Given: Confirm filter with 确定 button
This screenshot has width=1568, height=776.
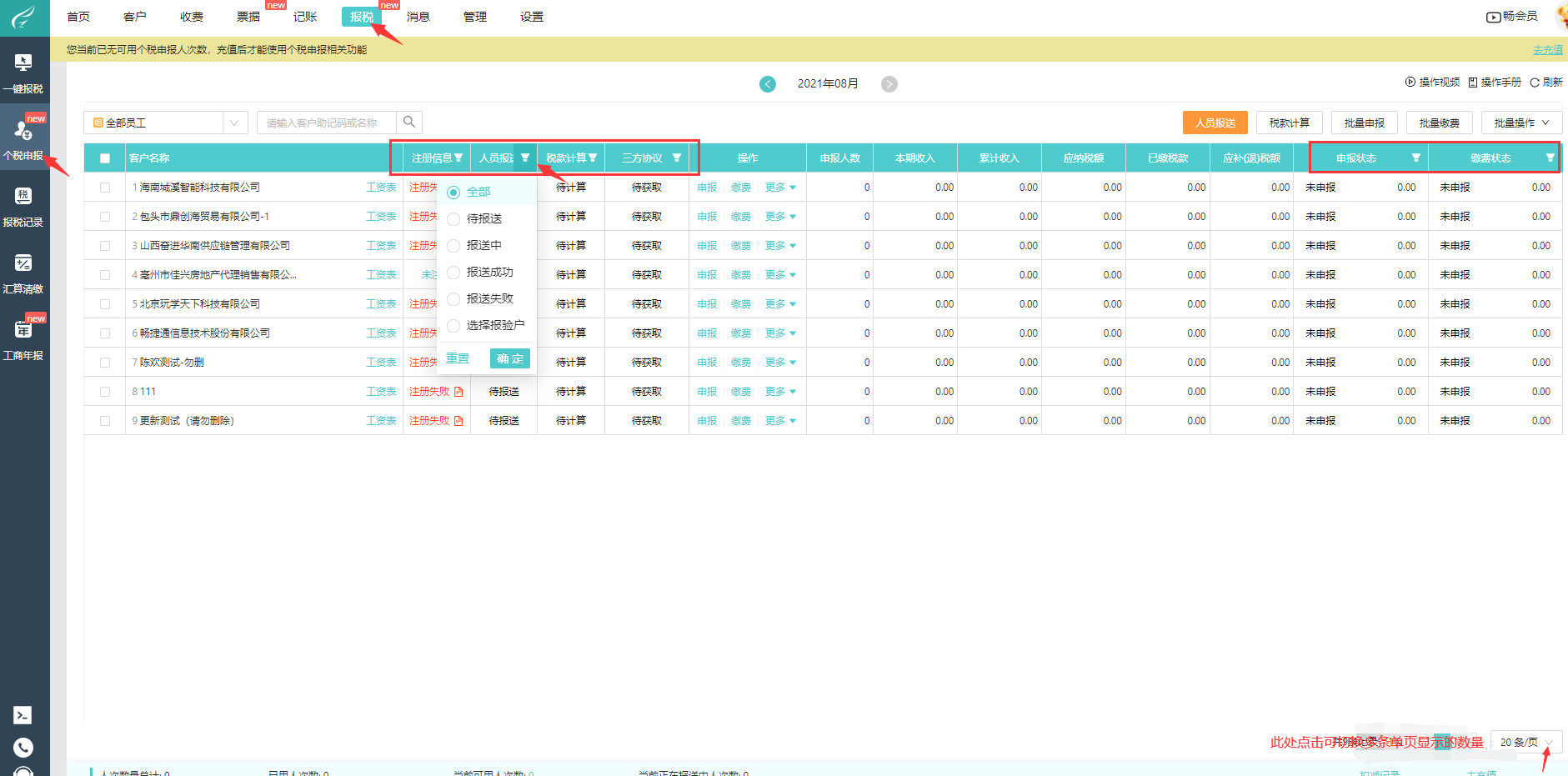Looking at the screenshot, I should 510,358.
